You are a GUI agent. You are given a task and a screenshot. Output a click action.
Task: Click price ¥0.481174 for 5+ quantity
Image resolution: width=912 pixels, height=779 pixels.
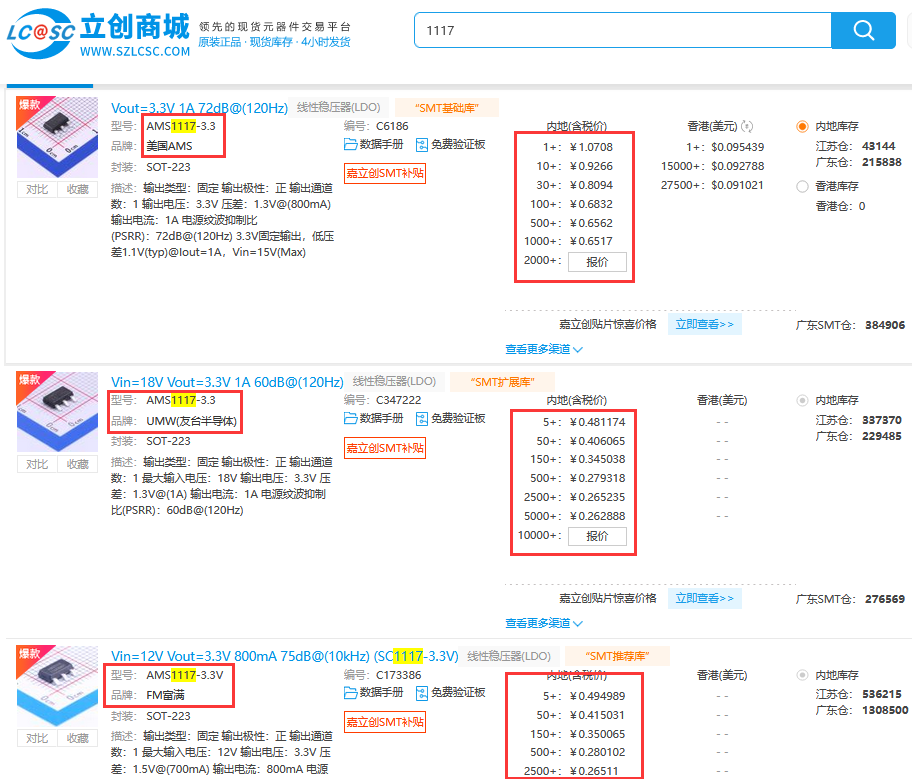tap(597, 422)
